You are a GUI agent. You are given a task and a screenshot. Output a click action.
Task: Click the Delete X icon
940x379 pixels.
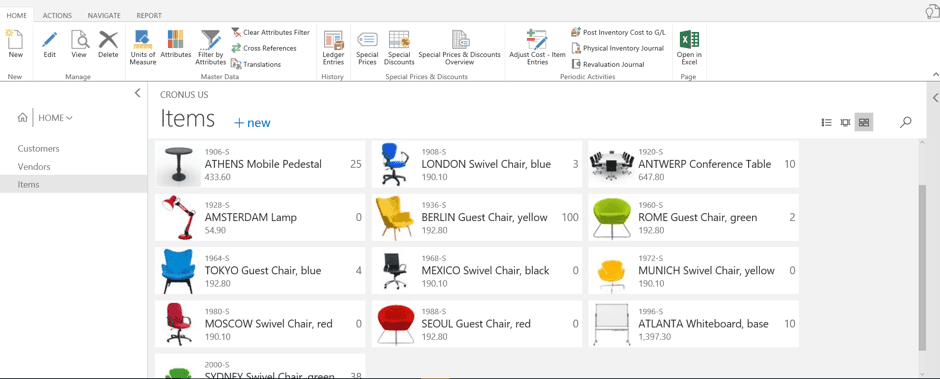point(109,40)
